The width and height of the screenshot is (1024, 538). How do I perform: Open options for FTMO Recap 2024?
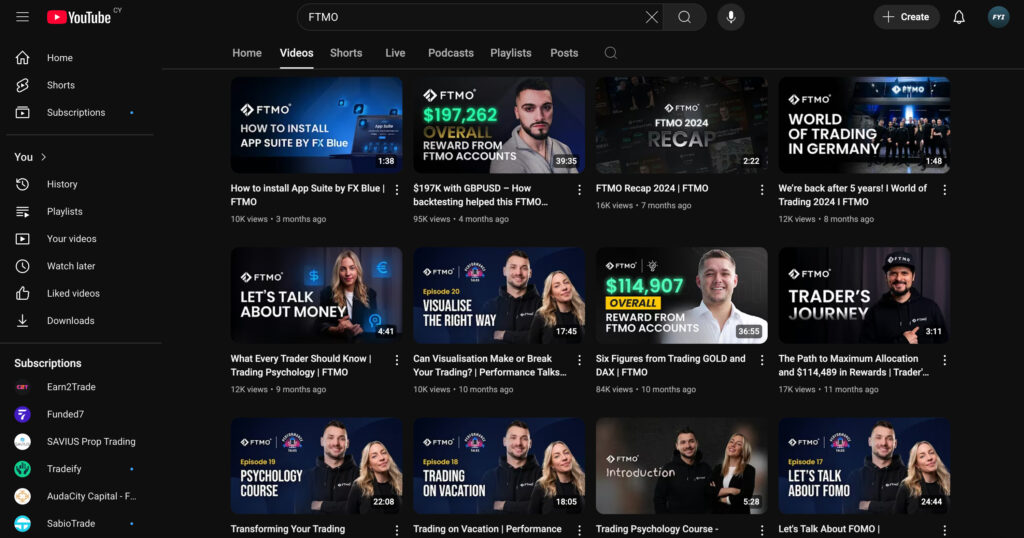pos(761,190)
